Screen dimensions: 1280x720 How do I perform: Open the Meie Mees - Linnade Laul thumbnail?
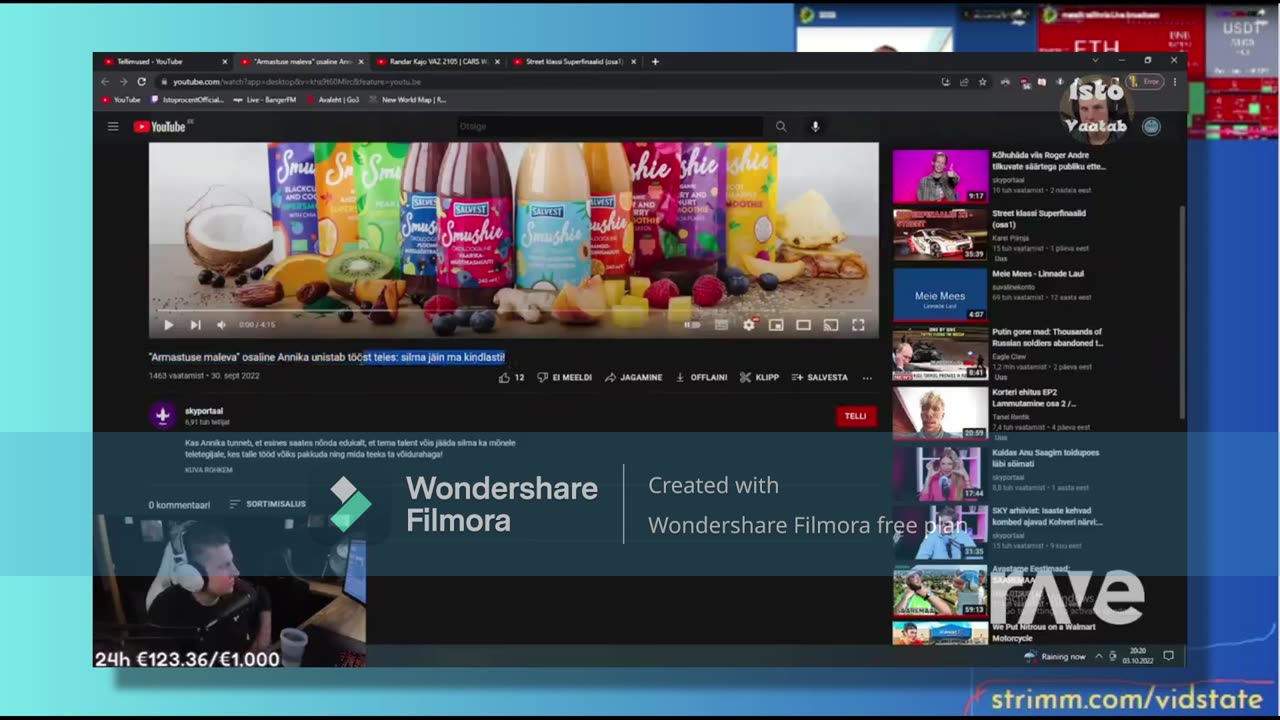pos(940,295)
